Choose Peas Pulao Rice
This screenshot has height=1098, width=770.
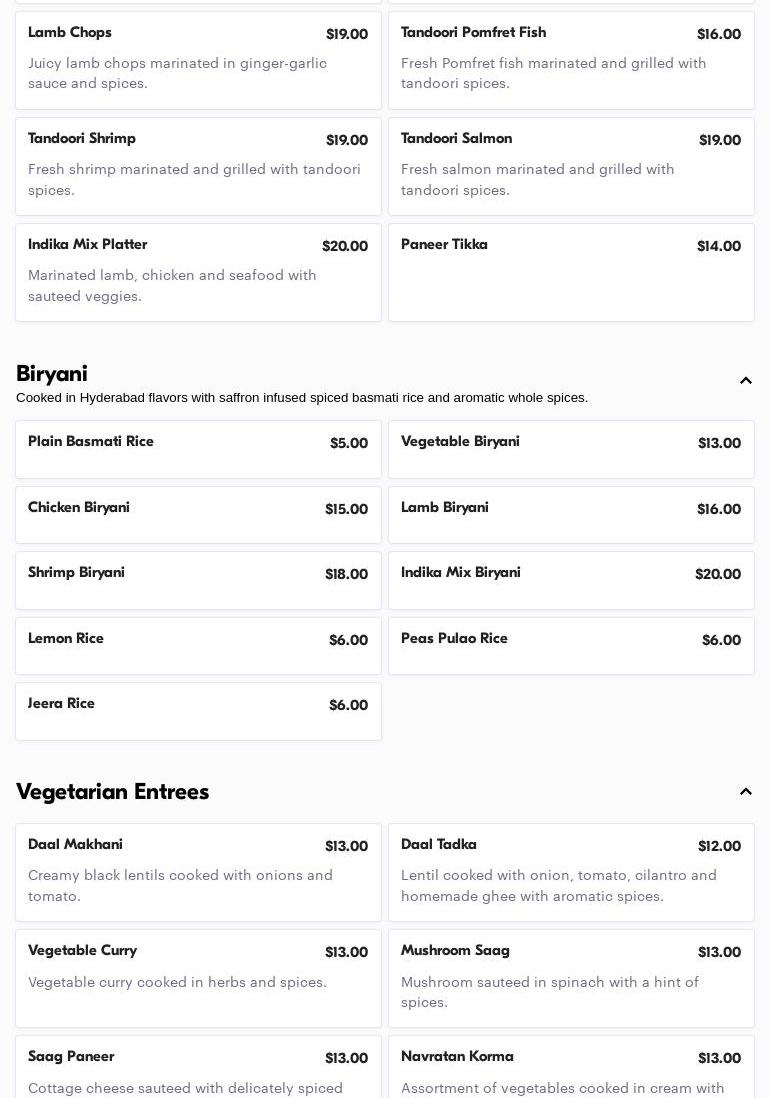pyautogui.click(x=571, y=646)
